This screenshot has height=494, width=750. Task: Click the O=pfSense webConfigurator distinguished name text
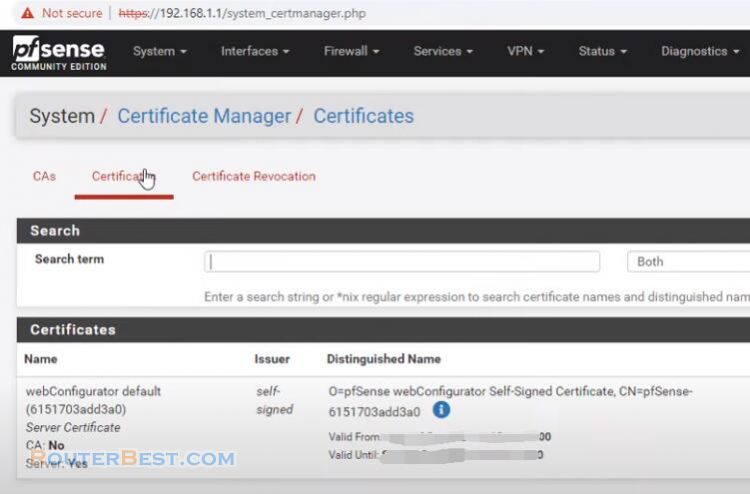coord(510,401)
